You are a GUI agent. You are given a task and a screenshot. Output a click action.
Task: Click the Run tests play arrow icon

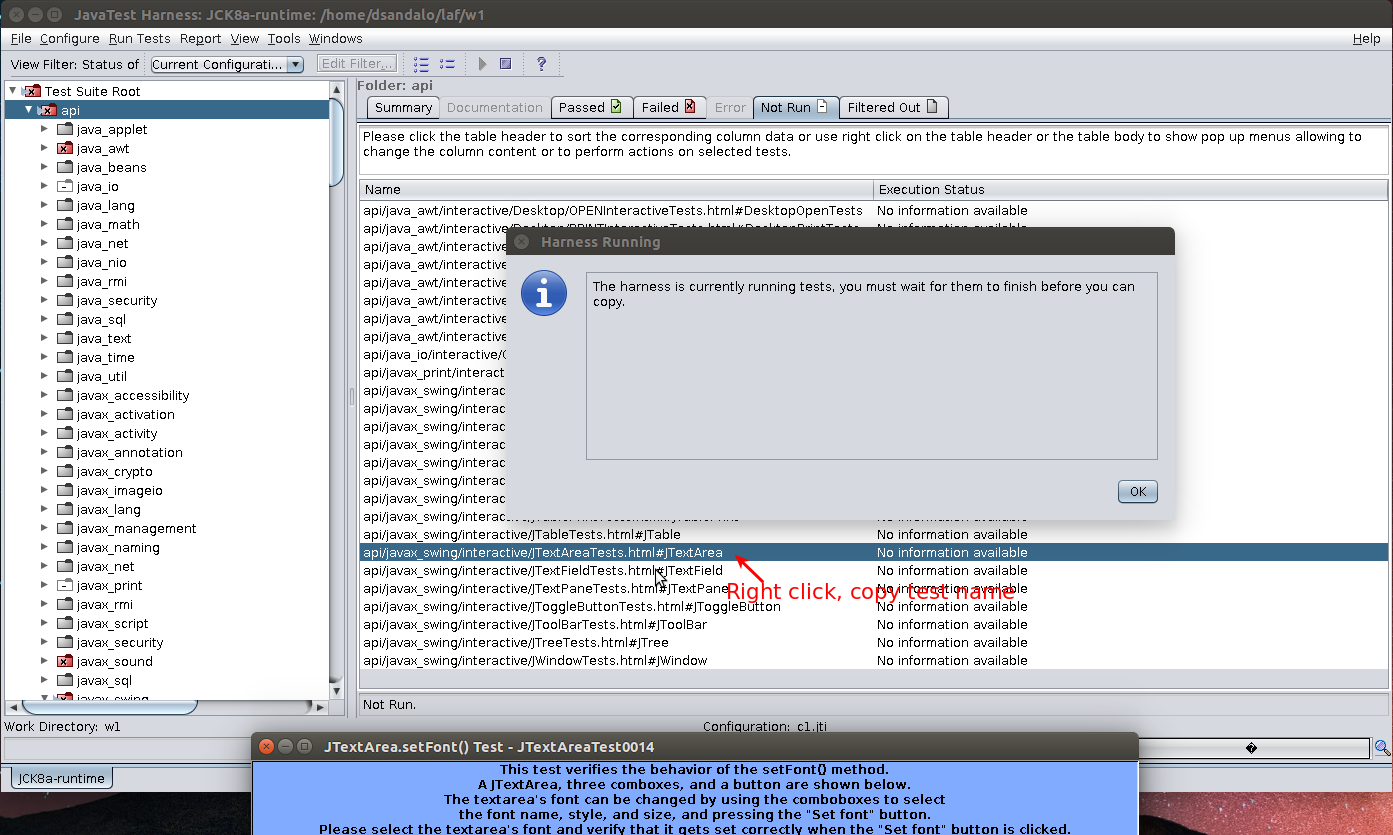click(482, 64)
